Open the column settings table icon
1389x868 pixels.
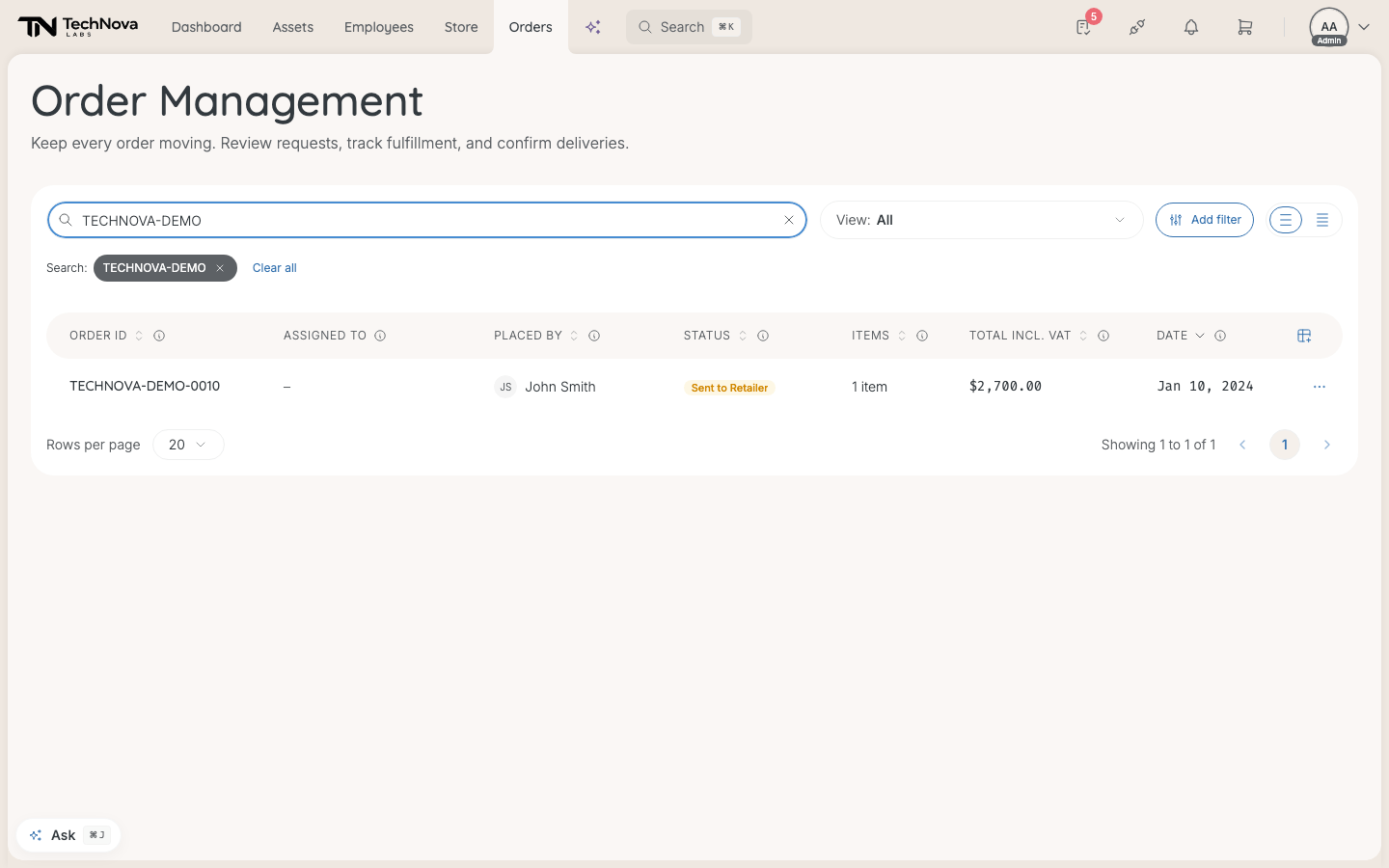[x=1304, y=336]
